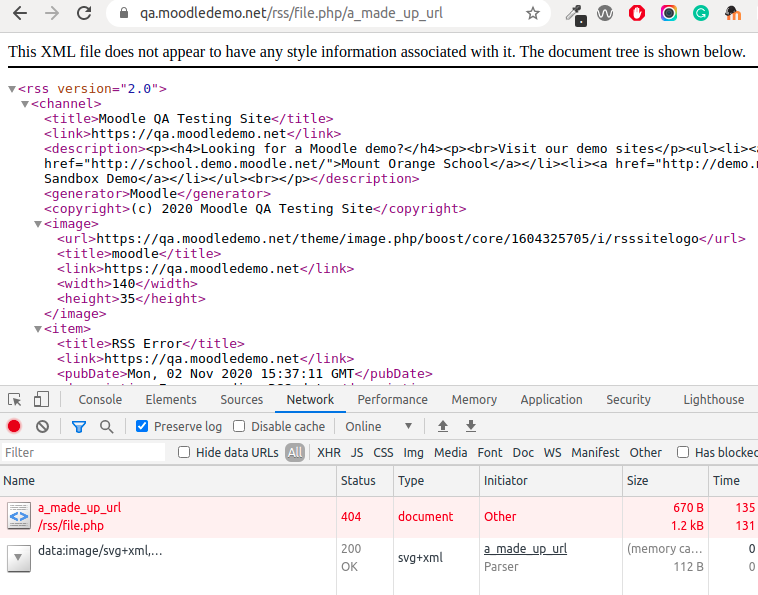Open network search with magnifier icon
The height and width of the screenshot is (595, 758).
[106, 427]
